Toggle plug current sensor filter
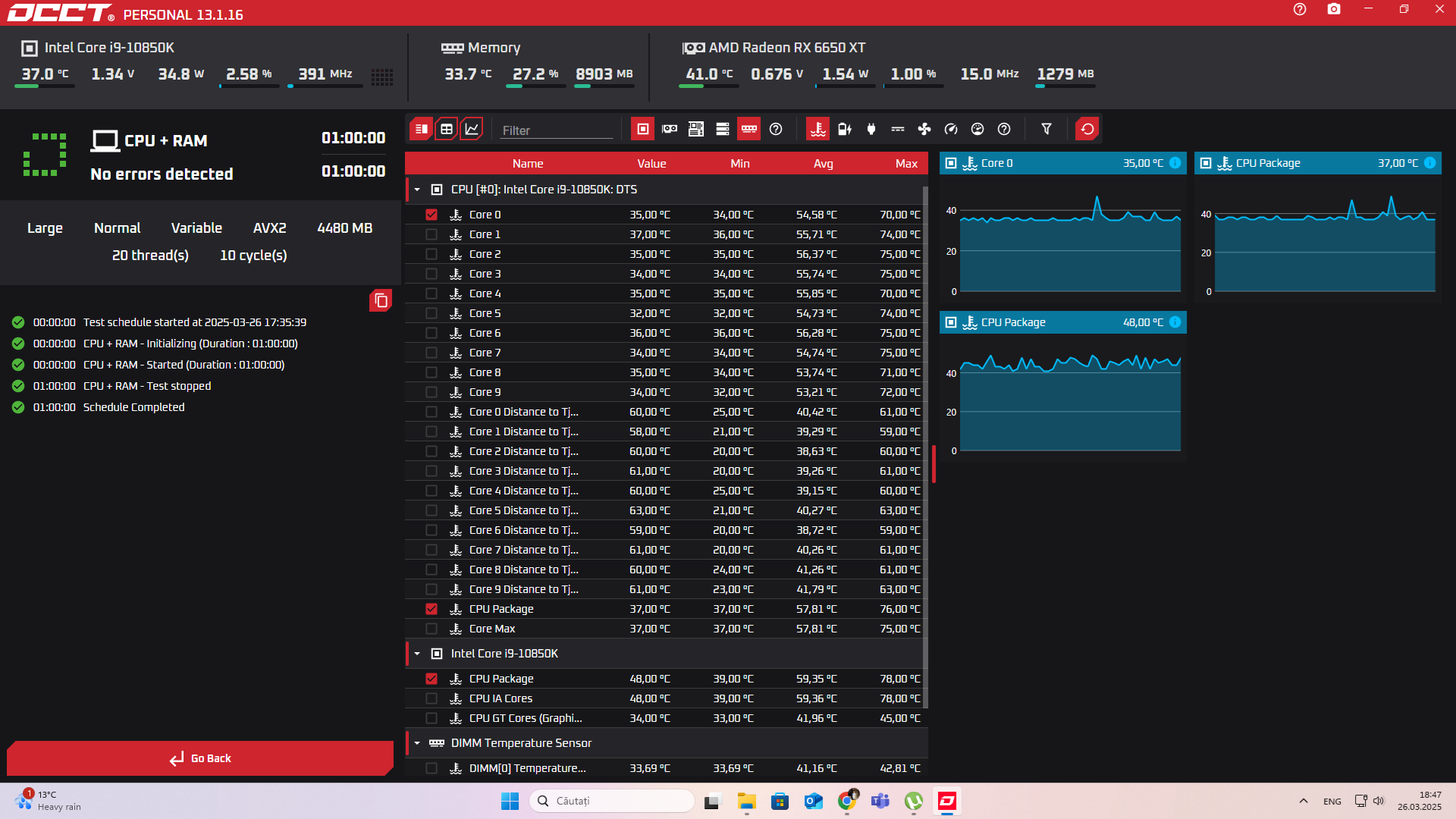The image size is (1456, 819). (x=871, y=129)
